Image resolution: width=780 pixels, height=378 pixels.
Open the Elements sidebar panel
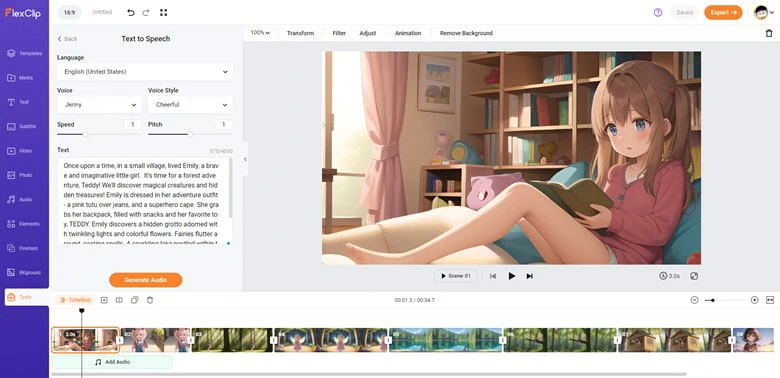pyautogui.click(x=24, y=224)
